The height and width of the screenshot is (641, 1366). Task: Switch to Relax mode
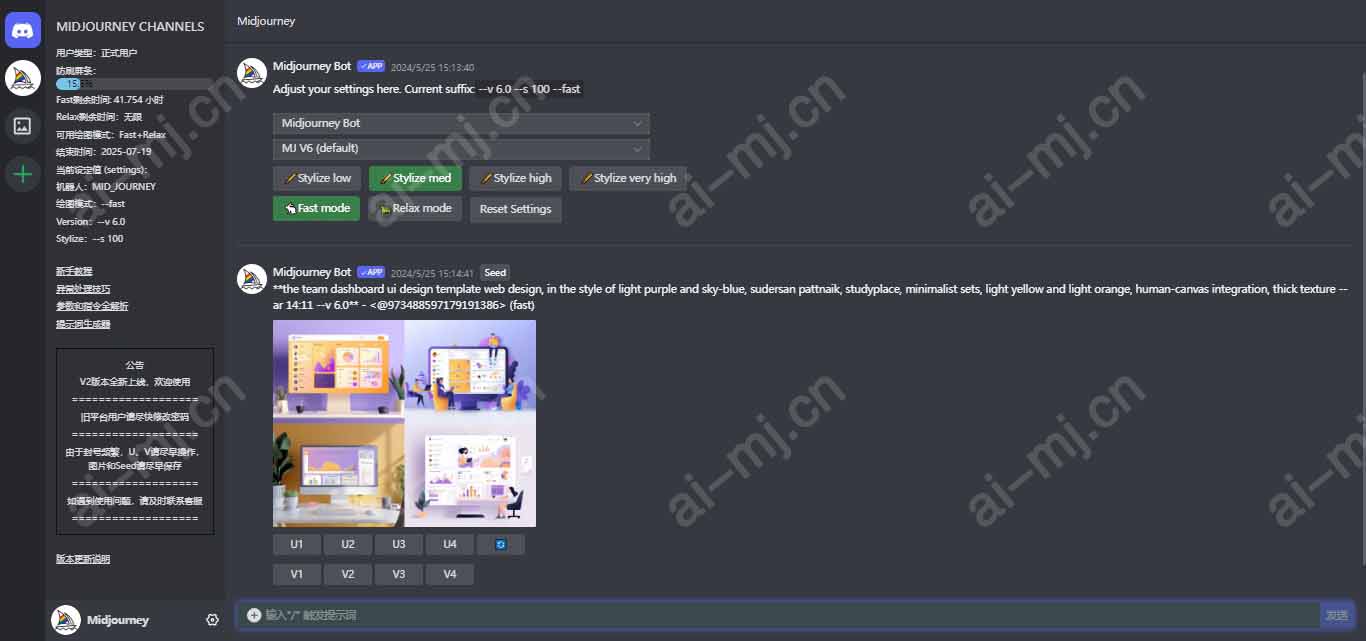point(415,208)
